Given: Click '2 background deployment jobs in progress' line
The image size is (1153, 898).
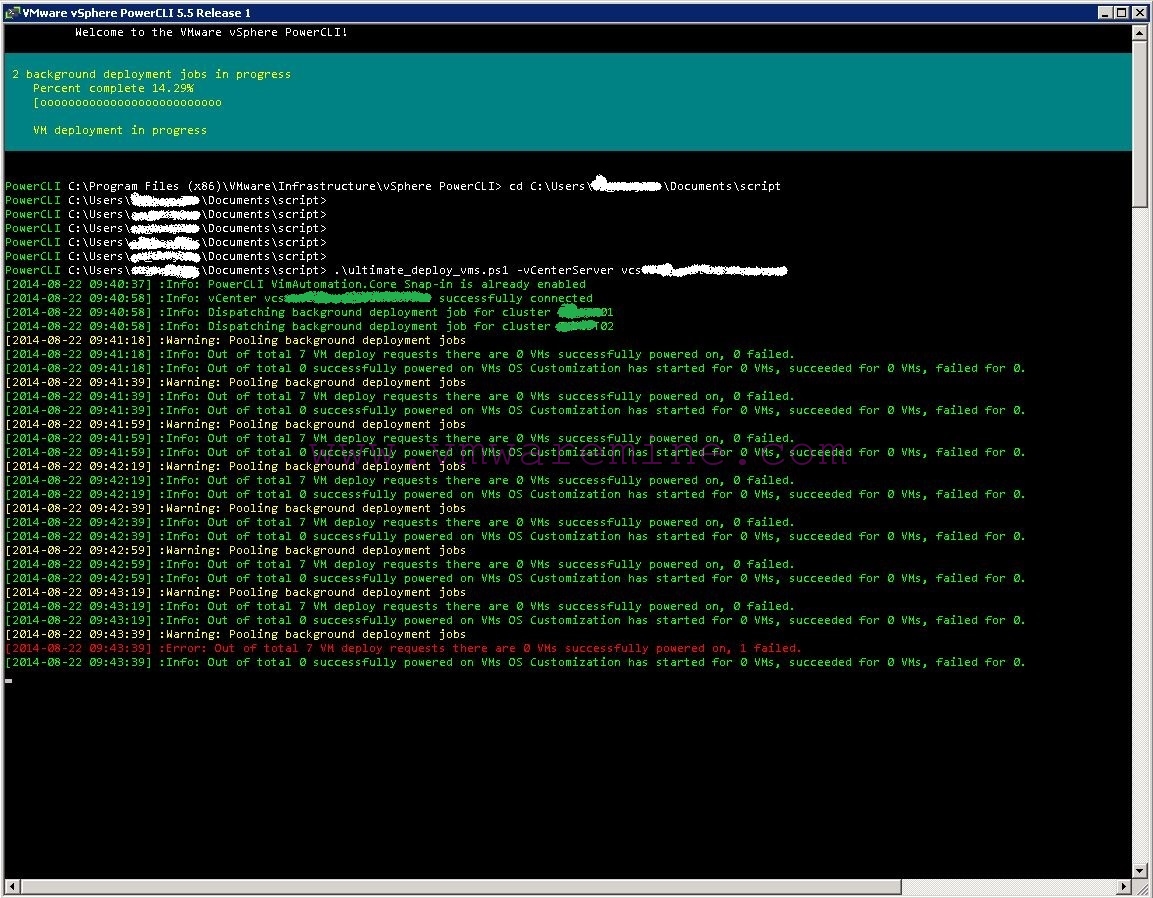Looking at the screenshot, I should pos(151,74).
